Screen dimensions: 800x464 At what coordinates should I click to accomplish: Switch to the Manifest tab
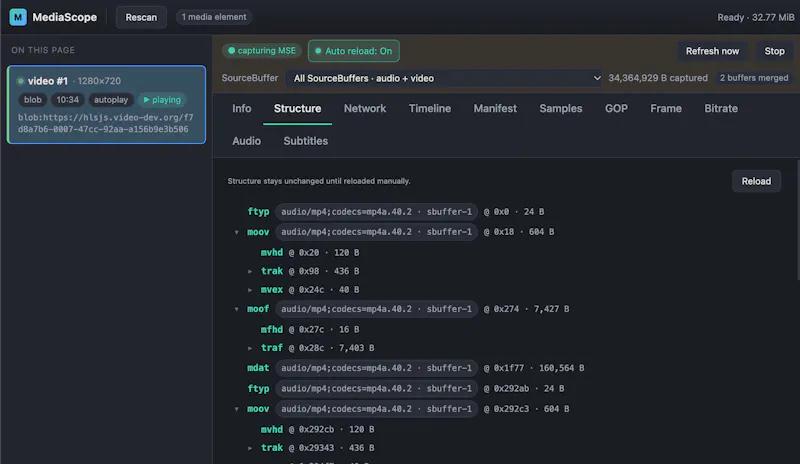tap(495, 109)
